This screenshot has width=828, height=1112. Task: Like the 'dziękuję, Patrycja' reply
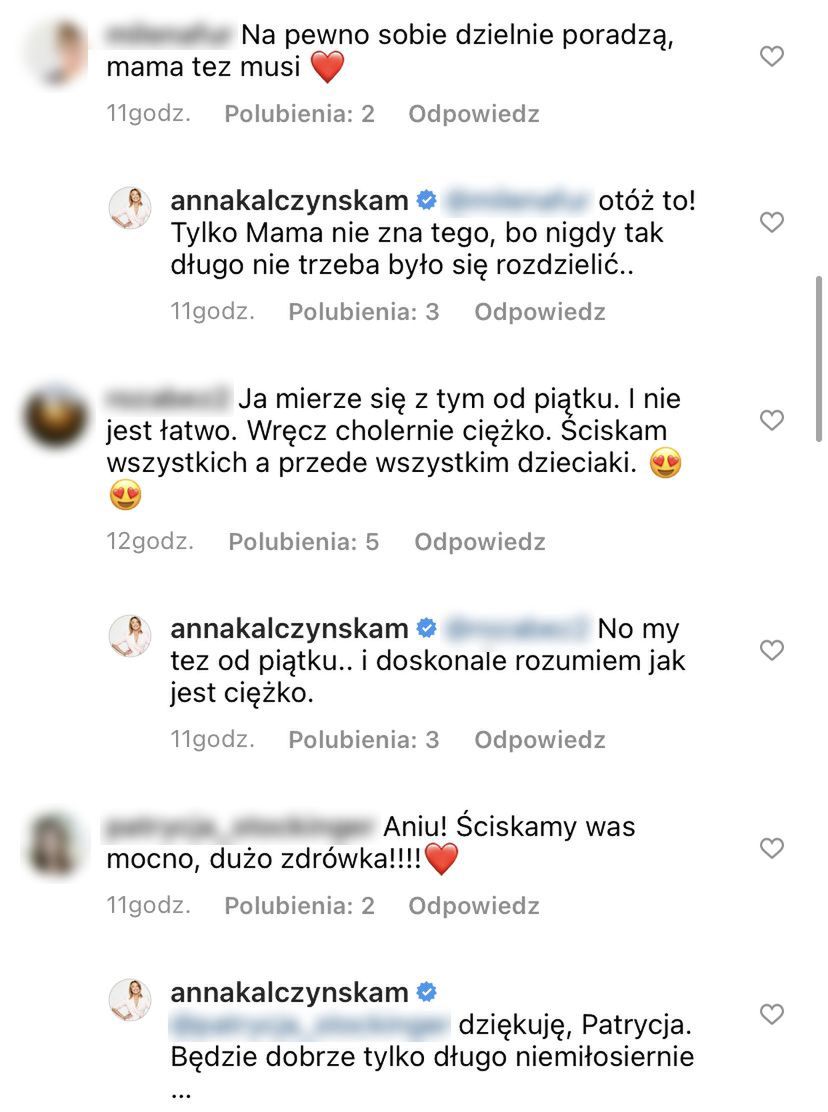(771, 1014)
